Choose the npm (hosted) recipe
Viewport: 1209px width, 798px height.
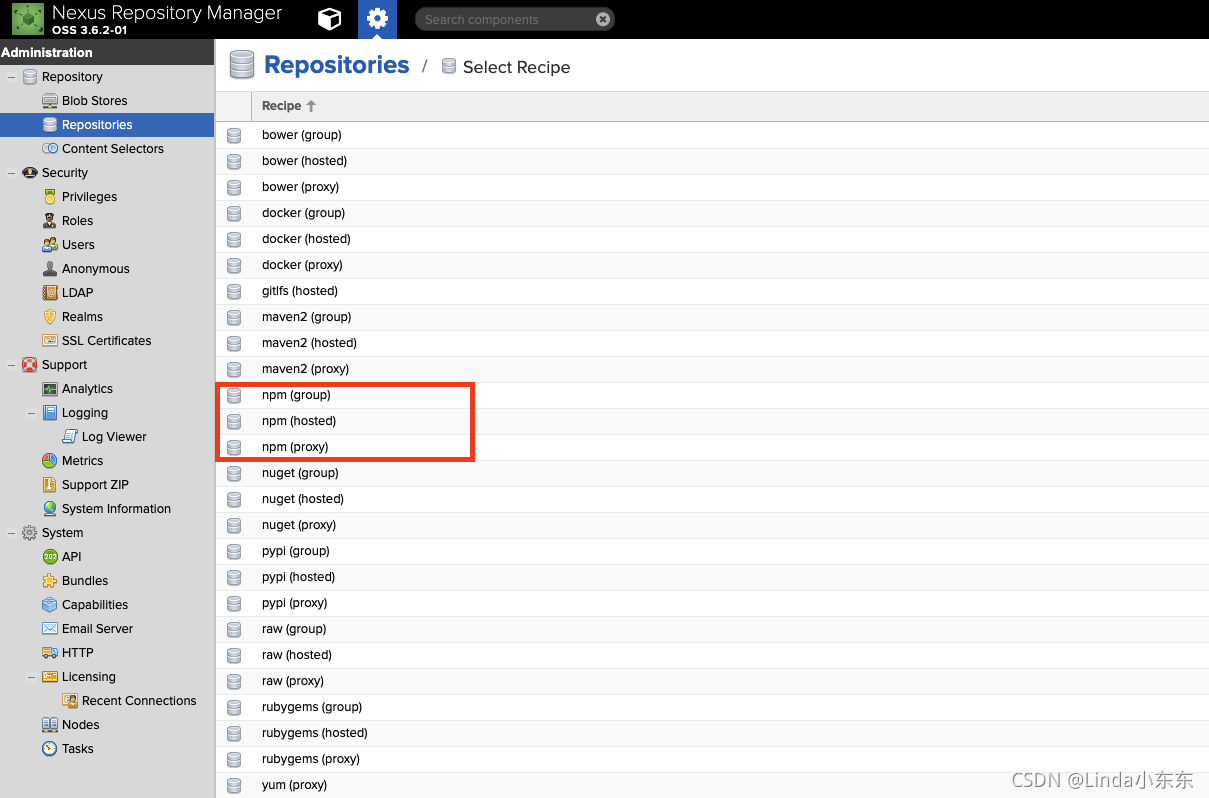tap(712, 421)
